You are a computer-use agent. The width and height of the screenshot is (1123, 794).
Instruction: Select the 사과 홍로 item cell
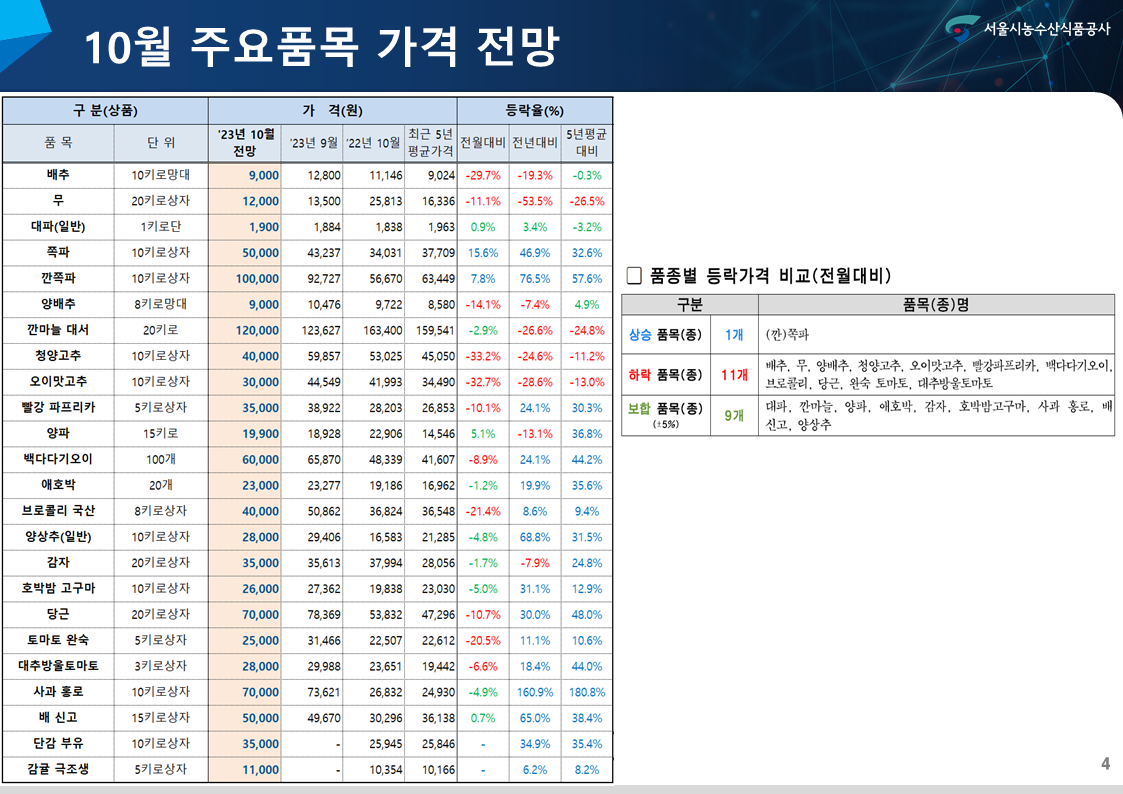tap(58, 692)
